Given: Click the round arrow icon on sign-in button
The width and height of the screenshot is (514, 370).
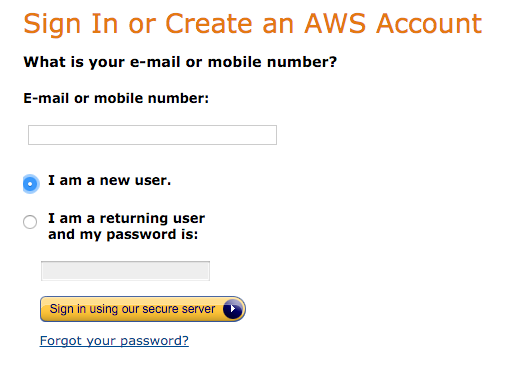Looking at the screenshot, I should click(x=233, y=309).
